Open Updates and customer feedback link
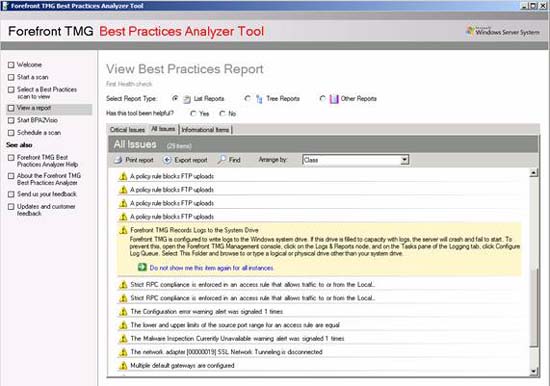Image resolution: width=550 pixels, height=386 pixels. coord(46,210)
